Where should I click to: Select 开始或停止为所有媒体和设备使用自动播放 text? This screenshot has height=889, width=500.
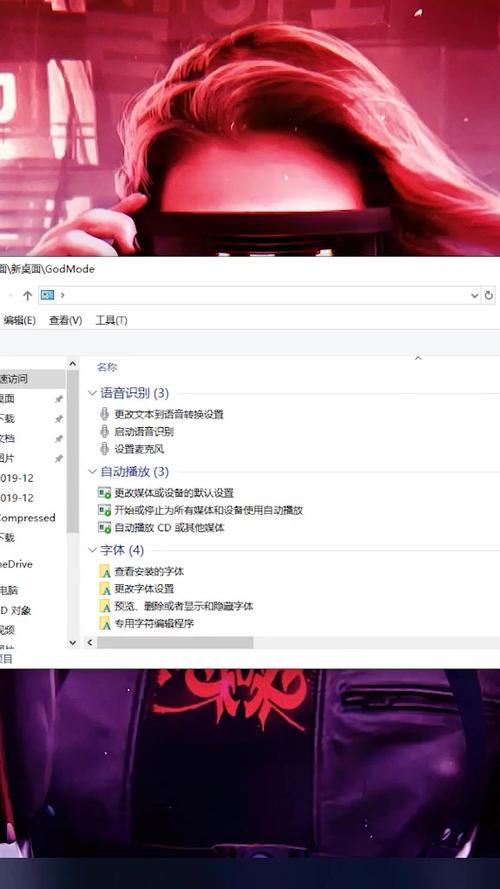209,510
